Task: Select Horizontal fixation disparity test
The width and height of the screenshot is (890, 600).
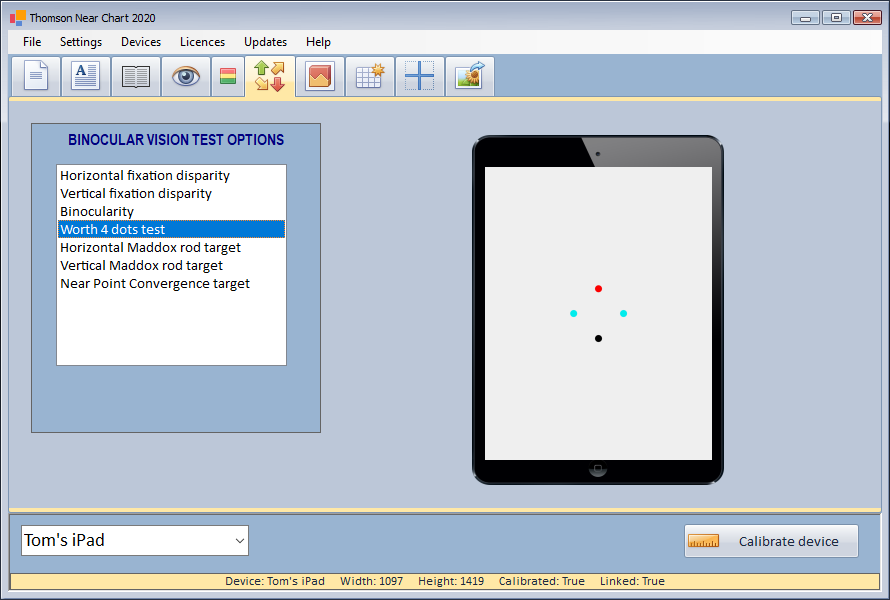Action: click(145, 176)
